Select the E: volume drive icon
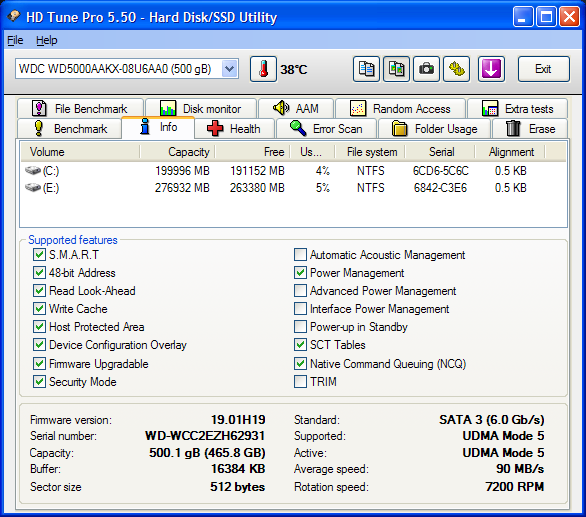 (x=33, y=187)
